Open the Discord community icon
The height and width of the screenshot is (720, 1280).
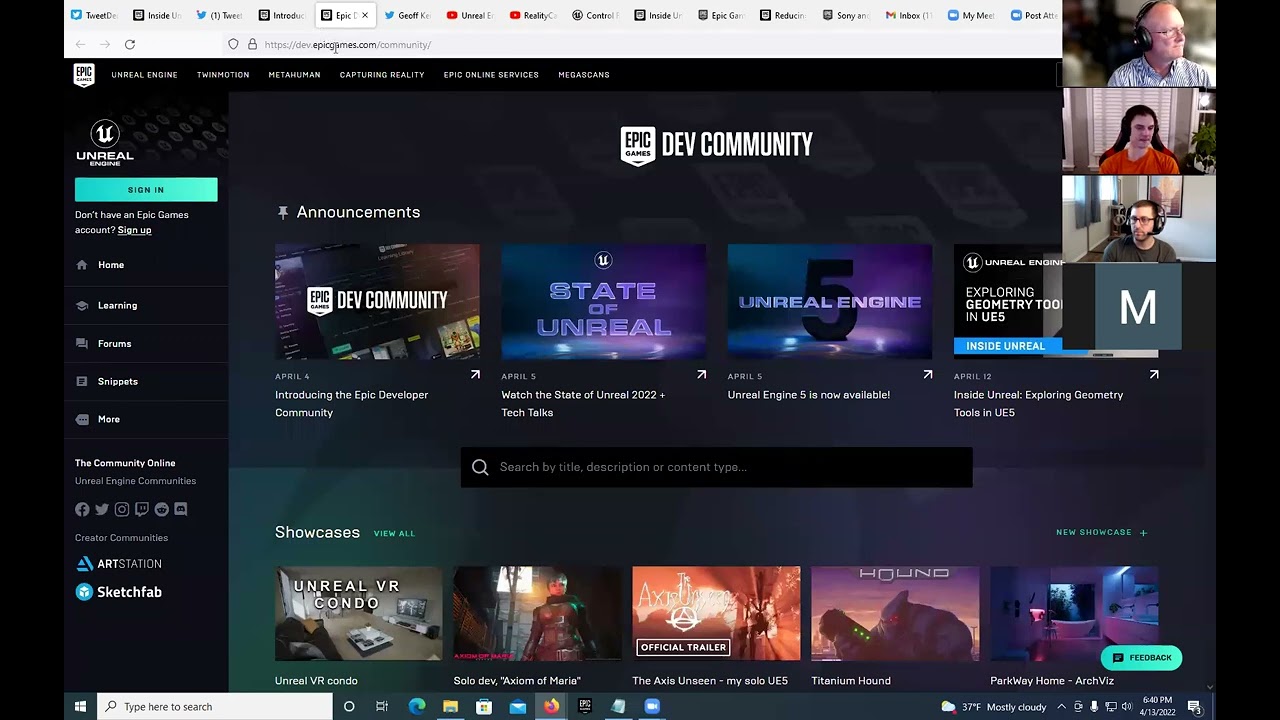click(x=181, y=509)
